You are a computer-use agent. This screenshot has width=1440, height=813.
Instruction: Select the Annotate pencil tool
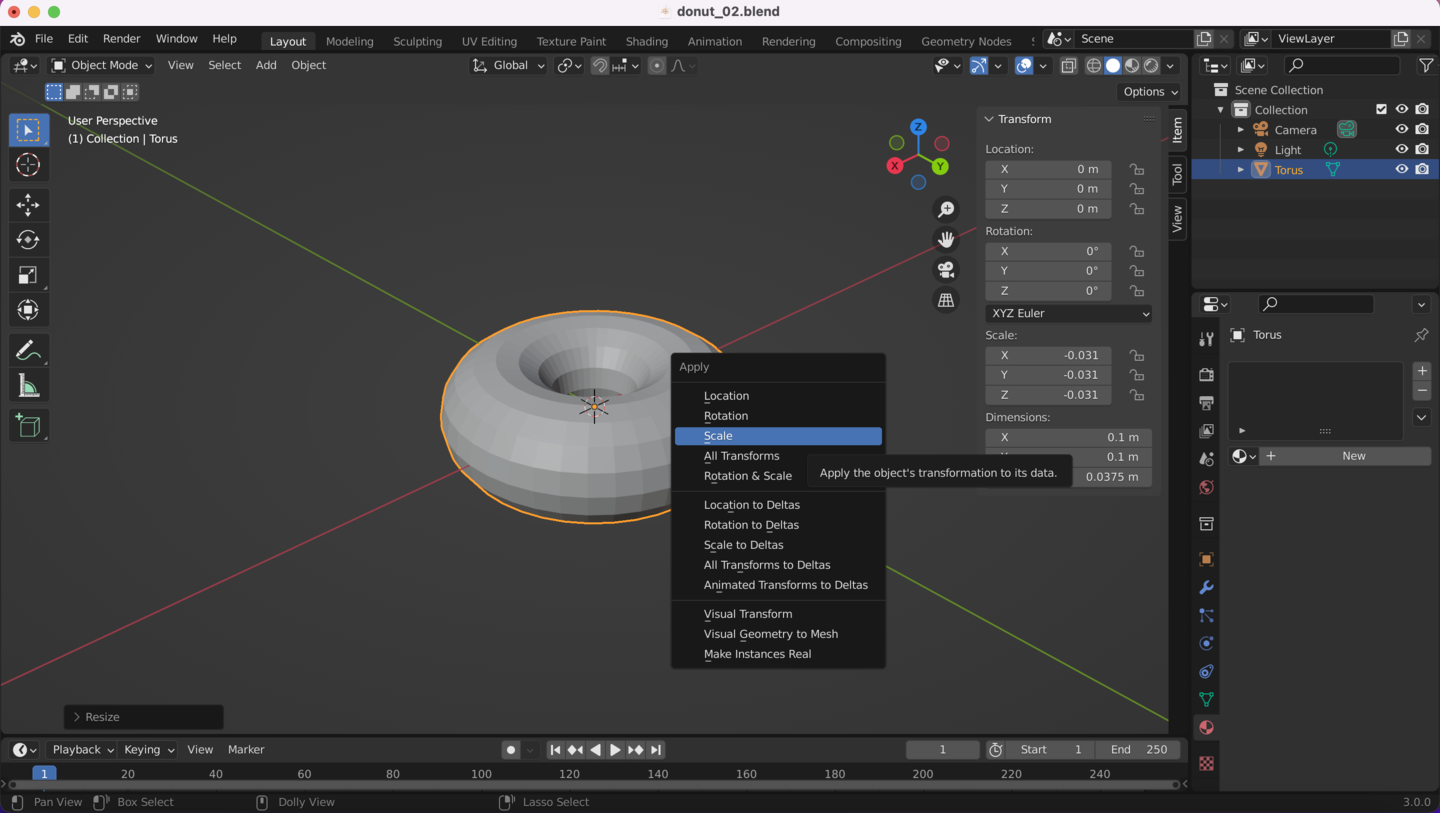click(28, 350)
